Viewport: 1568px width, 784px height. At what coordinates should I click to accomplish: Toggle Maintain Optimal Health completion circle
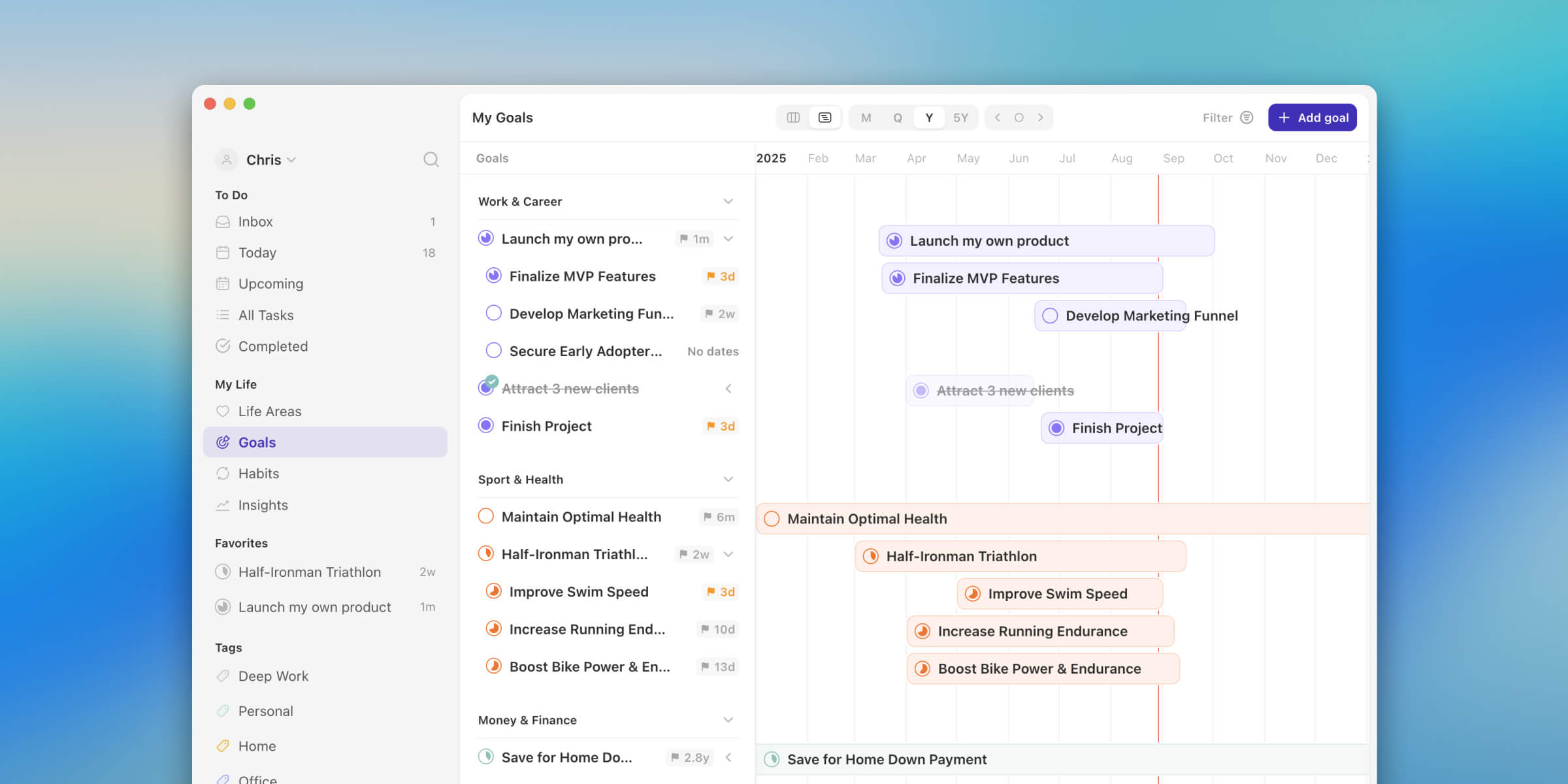pyautogui.click(x=486, y=517)
